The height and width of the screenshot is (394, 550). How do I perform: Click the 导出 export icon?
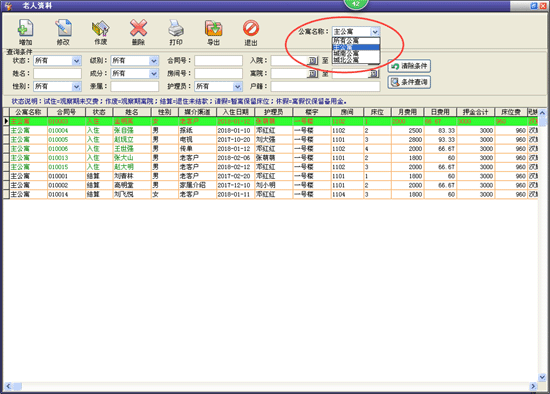pos(213,28)
